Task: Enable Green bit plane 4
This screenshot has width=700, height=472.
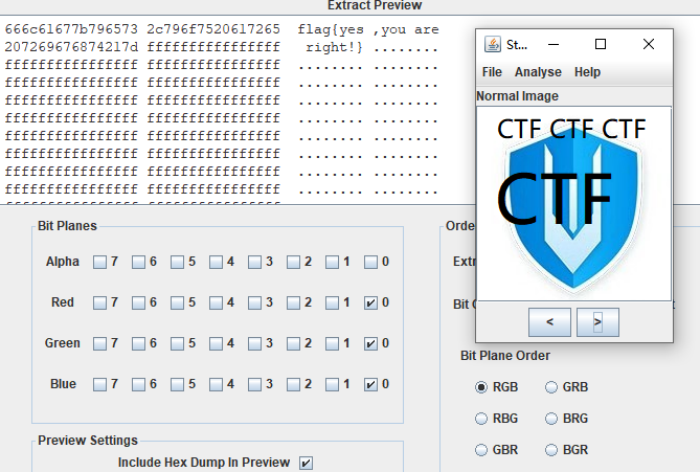Action: point(216,343)
